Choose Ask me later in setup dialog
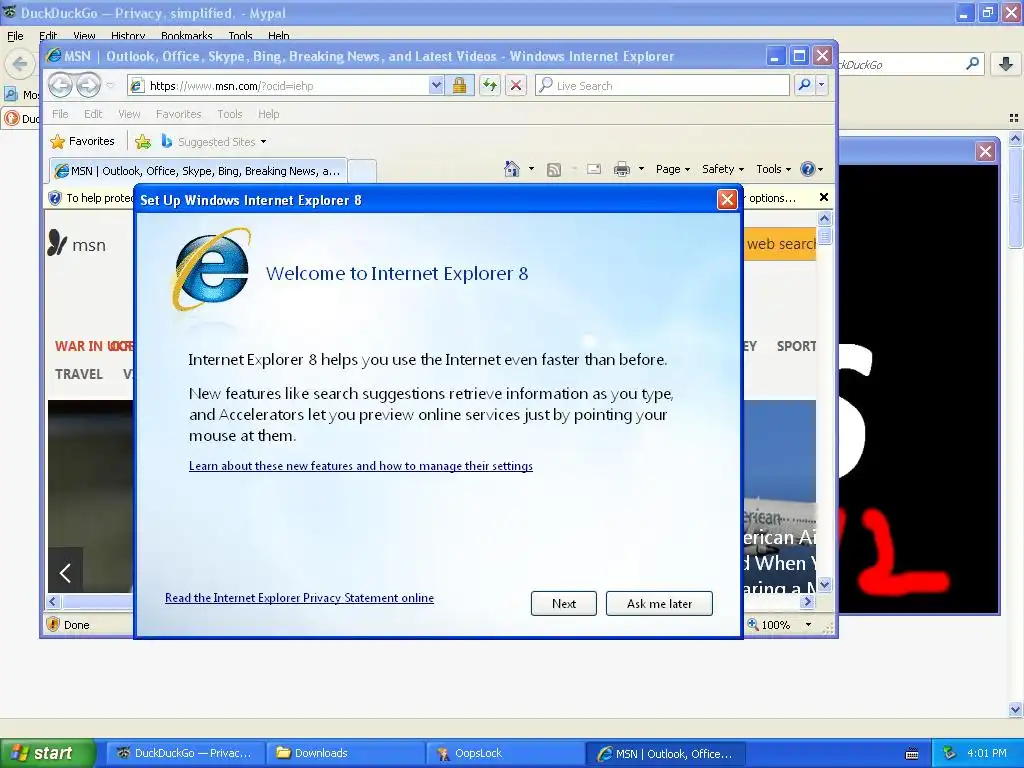Image resolution: width=1024 pixels, height=768 pixels. pyautogui.click(x=659, y=603)
